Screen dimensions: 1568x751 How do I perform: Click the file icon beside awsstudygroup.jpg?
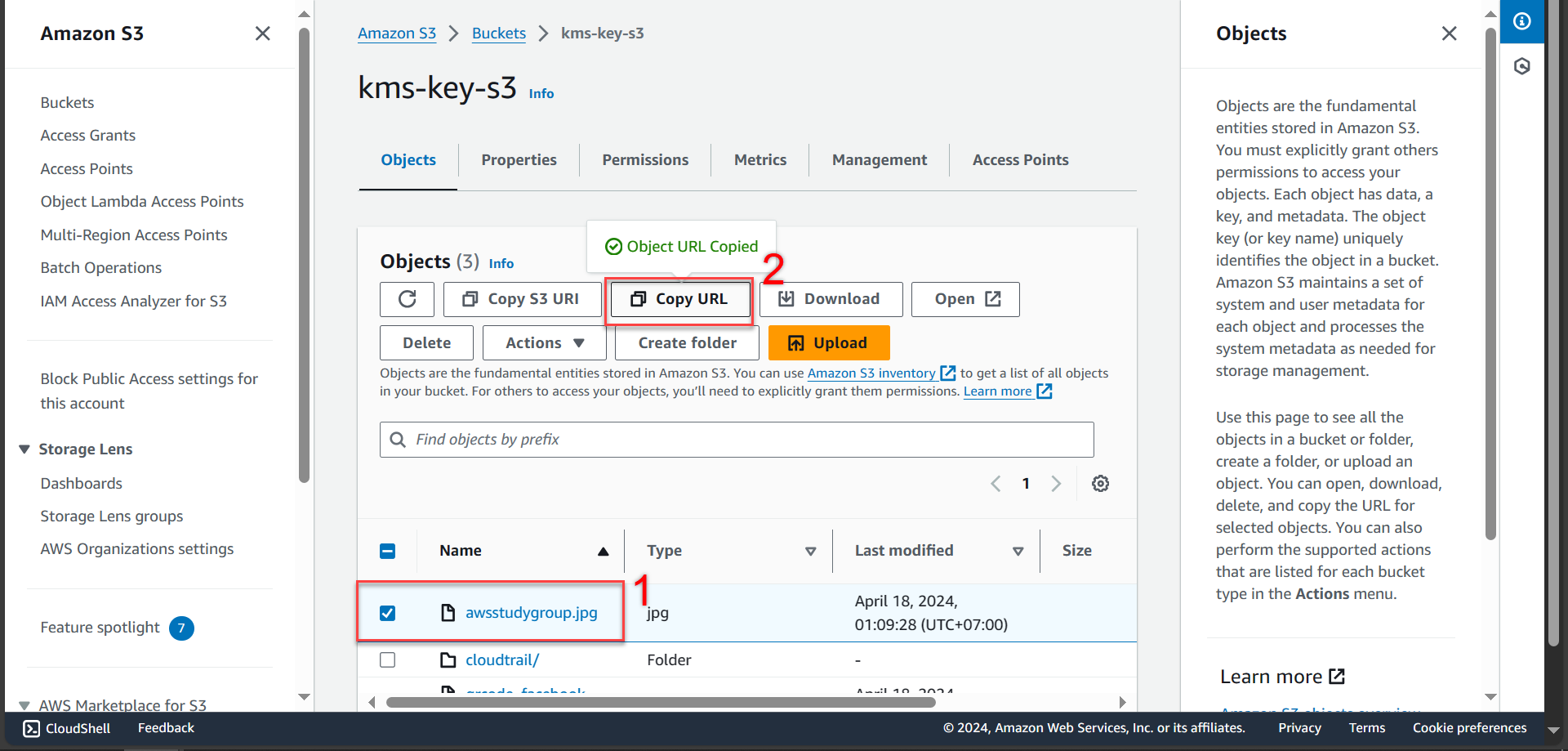pyautogui.click(x=448, y=613)
